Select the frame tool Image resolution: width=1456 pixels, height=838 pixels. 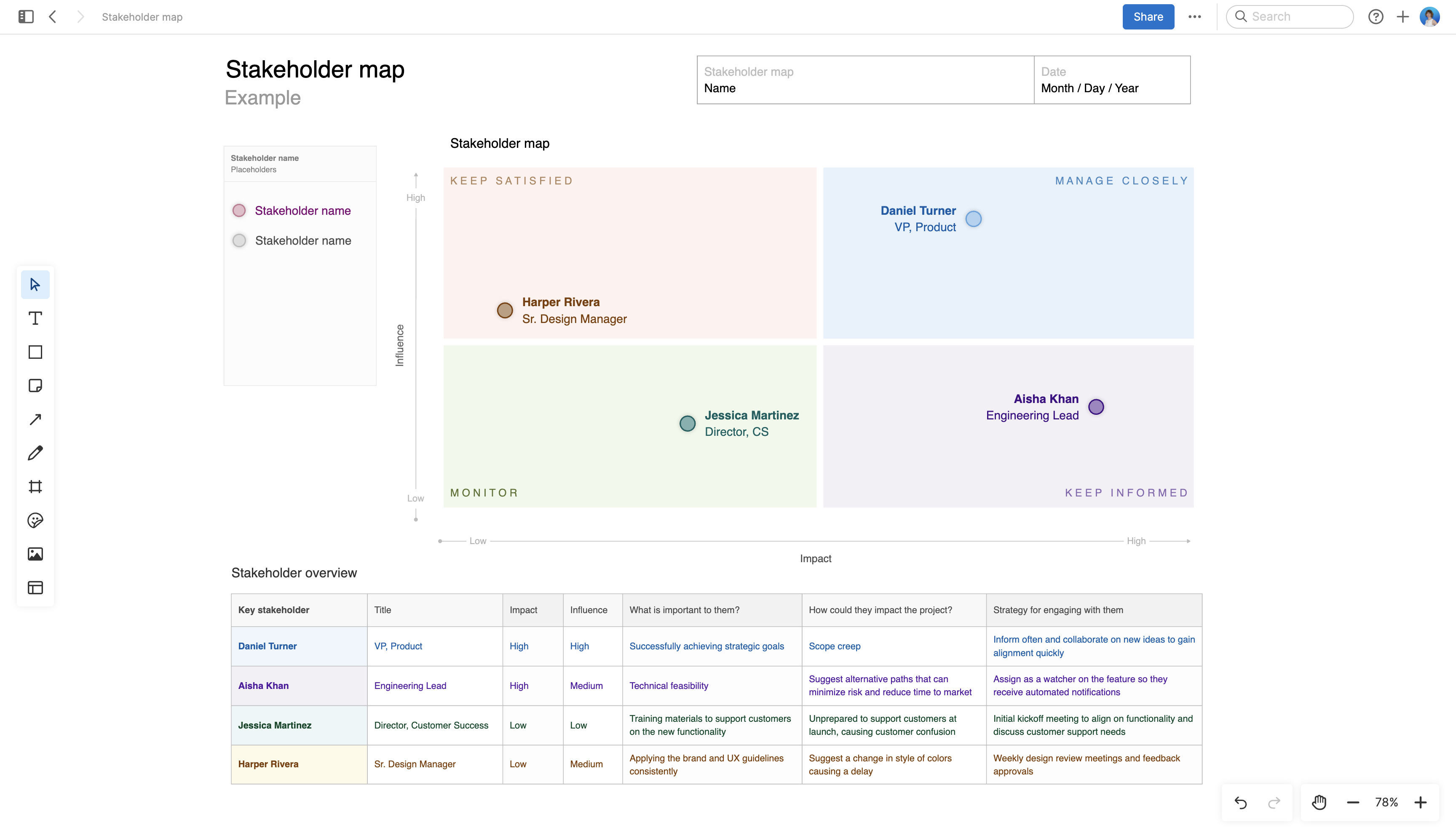pyautogui.click(x=35, y=487)
